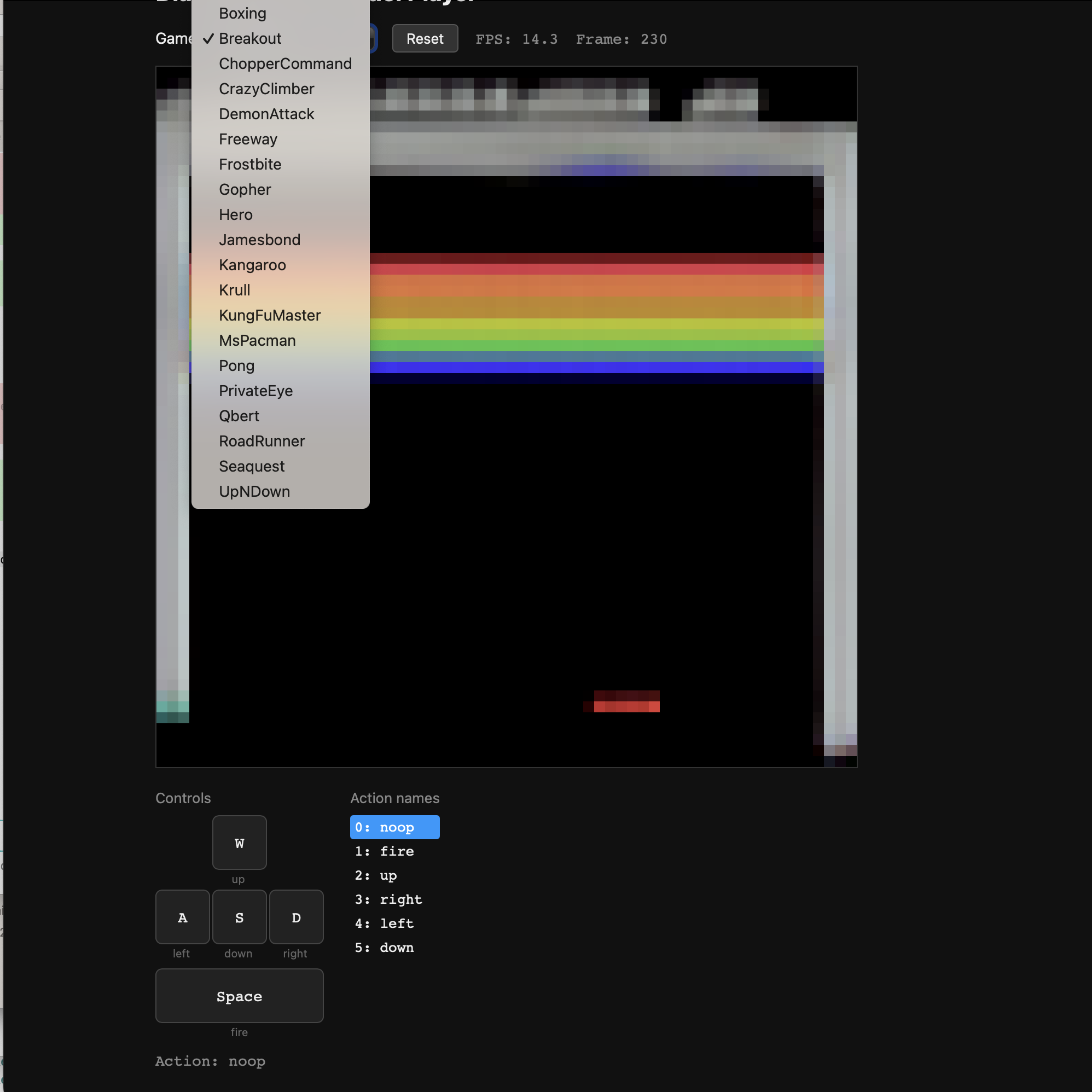Screen dimensions: 1092x1092
Task: Select Qbert from the list
Action: coord(280,416)
